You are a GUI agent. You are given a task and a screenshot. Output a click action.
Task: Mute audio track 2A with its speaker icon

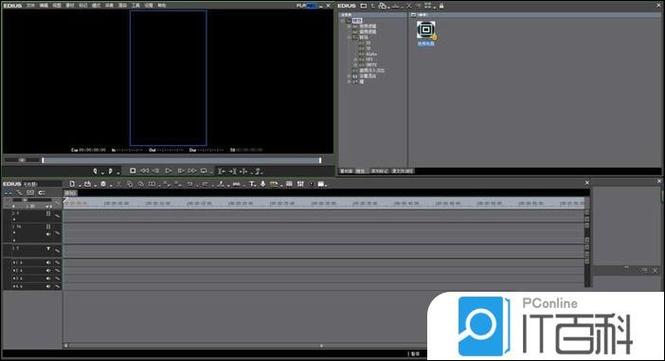click(x=48, y=270)
